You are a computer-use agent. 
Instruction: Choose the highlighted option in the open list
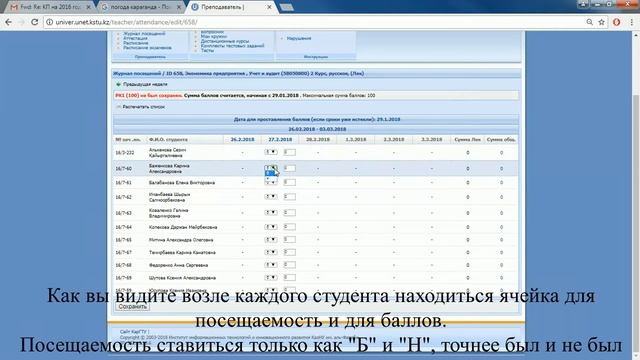coord(270,173)
